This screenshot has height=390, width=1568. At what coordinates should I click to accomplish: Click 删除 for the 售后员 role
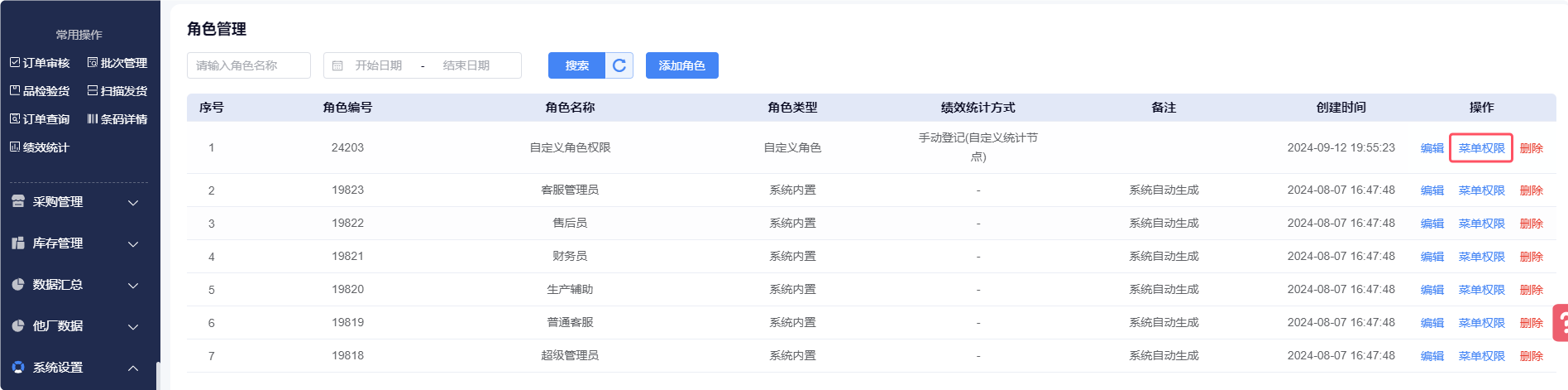click(x=1531, y=224)
